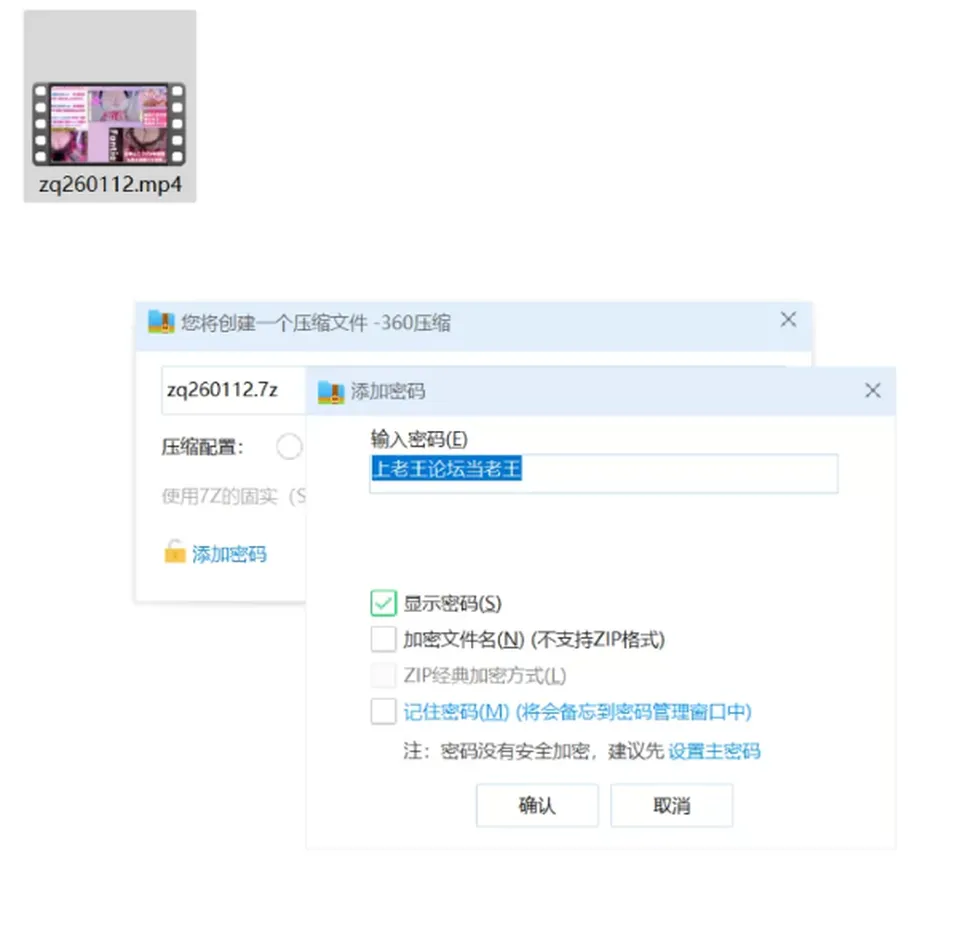
Task: Toggle the ZIP经典加密方式(L) checkbox
Action: point(383,675)
